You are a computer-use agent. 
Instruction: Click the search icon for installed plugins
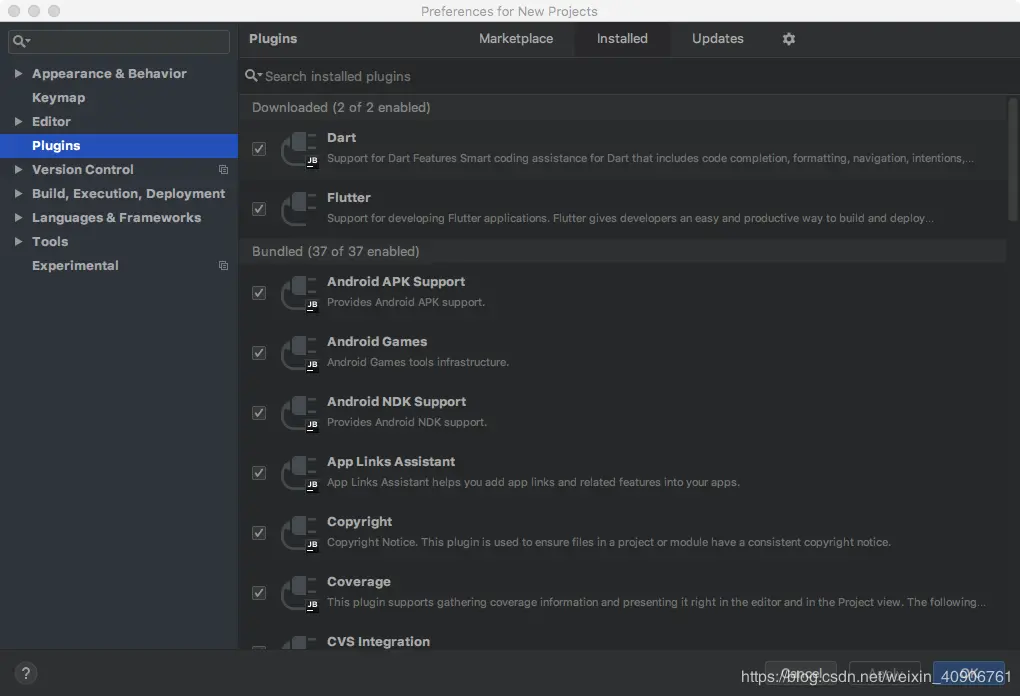(253, 76)
